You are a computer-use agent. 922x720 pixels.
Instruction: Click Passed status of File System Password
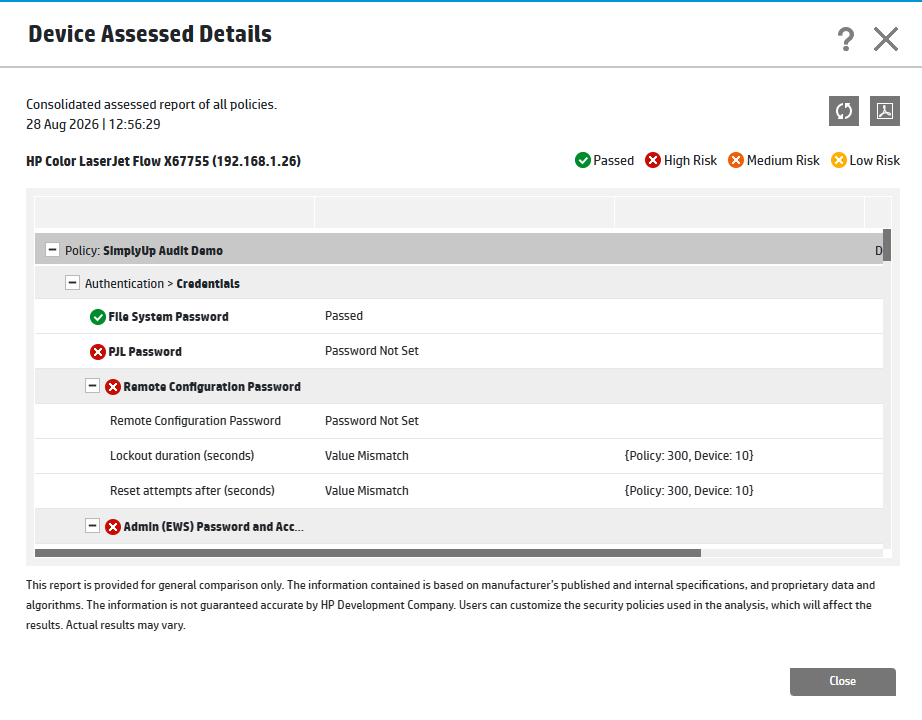(344, 316)
